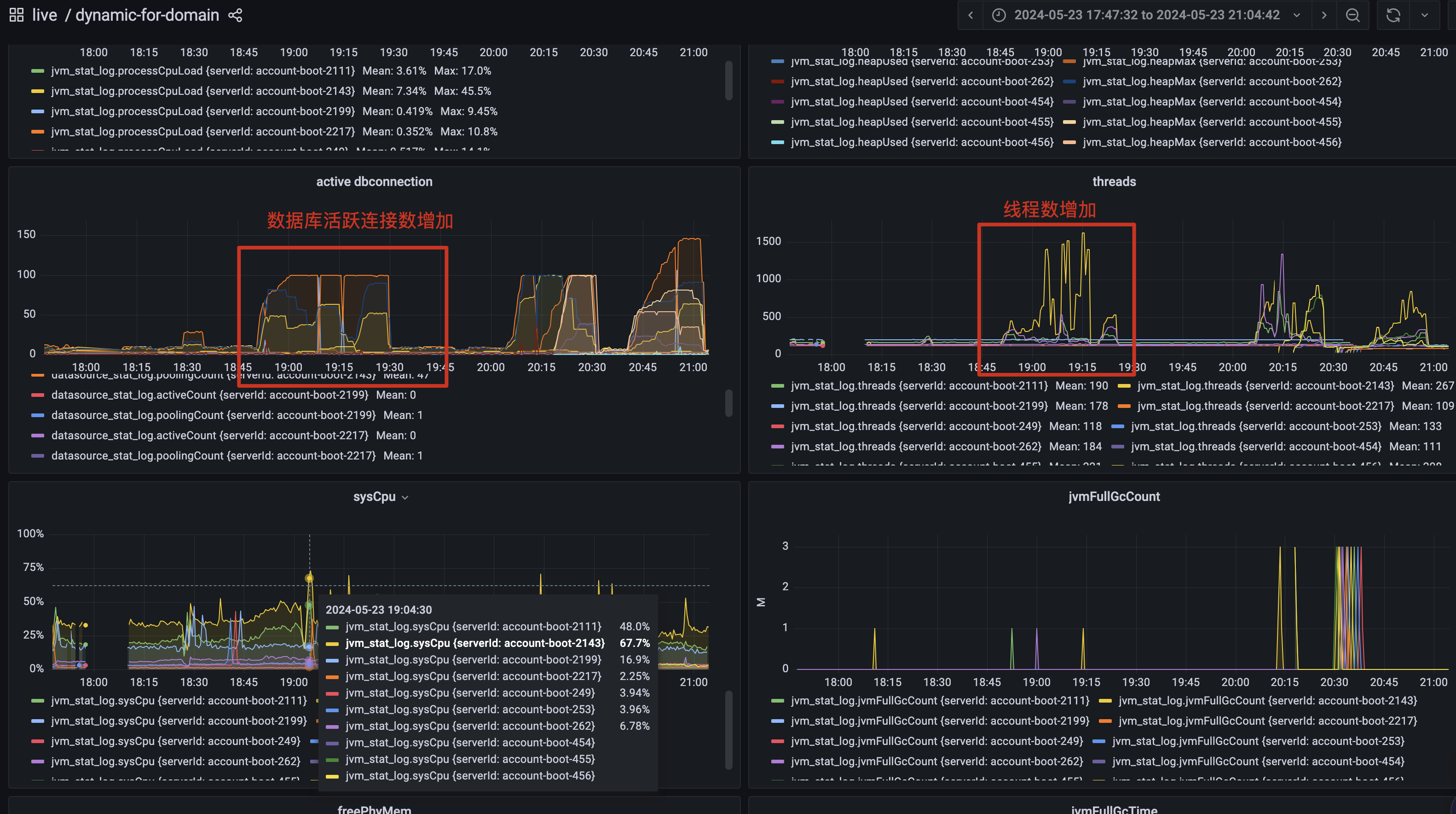
Task: Click the zoom out time icon
Action: [1352, 15]
